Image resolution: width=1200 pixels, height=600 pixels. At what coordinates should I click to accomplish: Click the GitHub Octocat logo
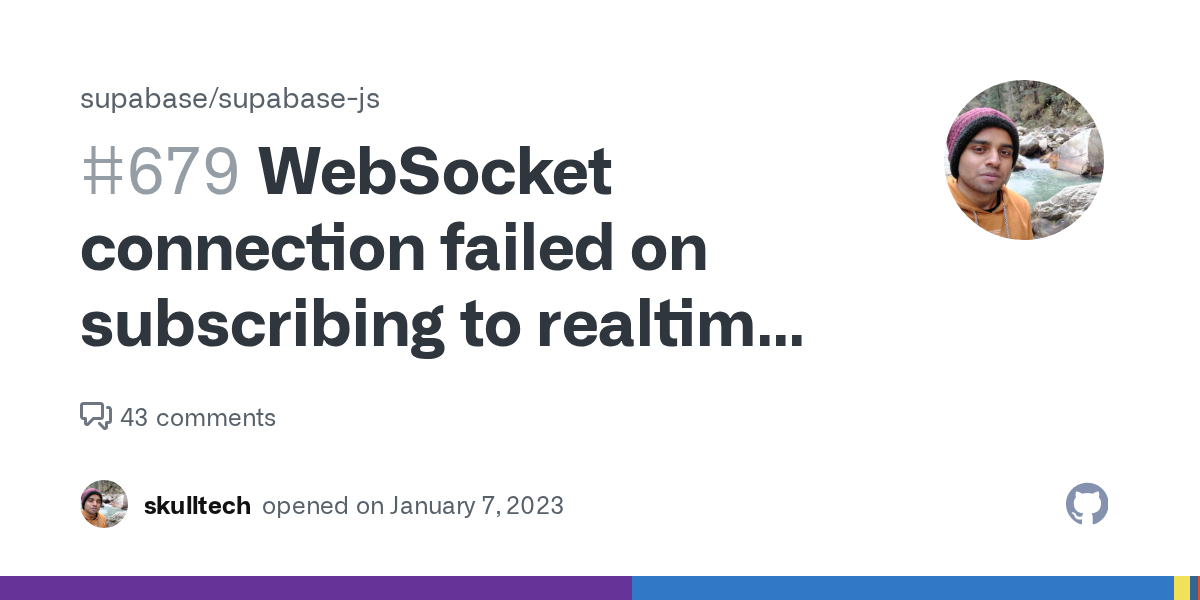1087,505
